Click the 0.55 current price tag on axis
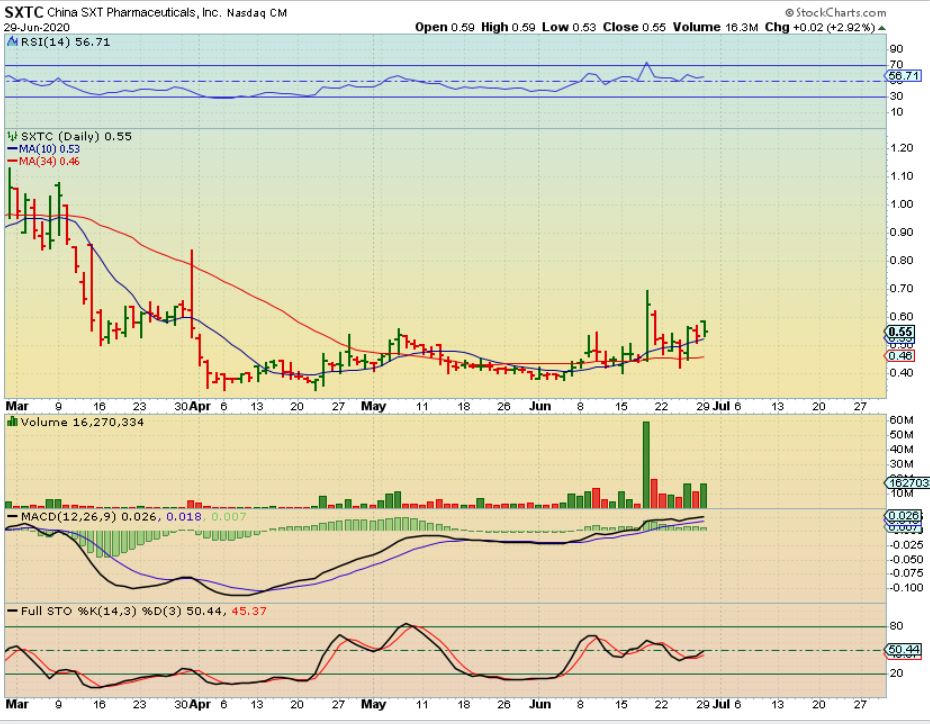Image resolution: width=930 pixels, height=724 pixels. pyautogui.click(x=901, y=332)
